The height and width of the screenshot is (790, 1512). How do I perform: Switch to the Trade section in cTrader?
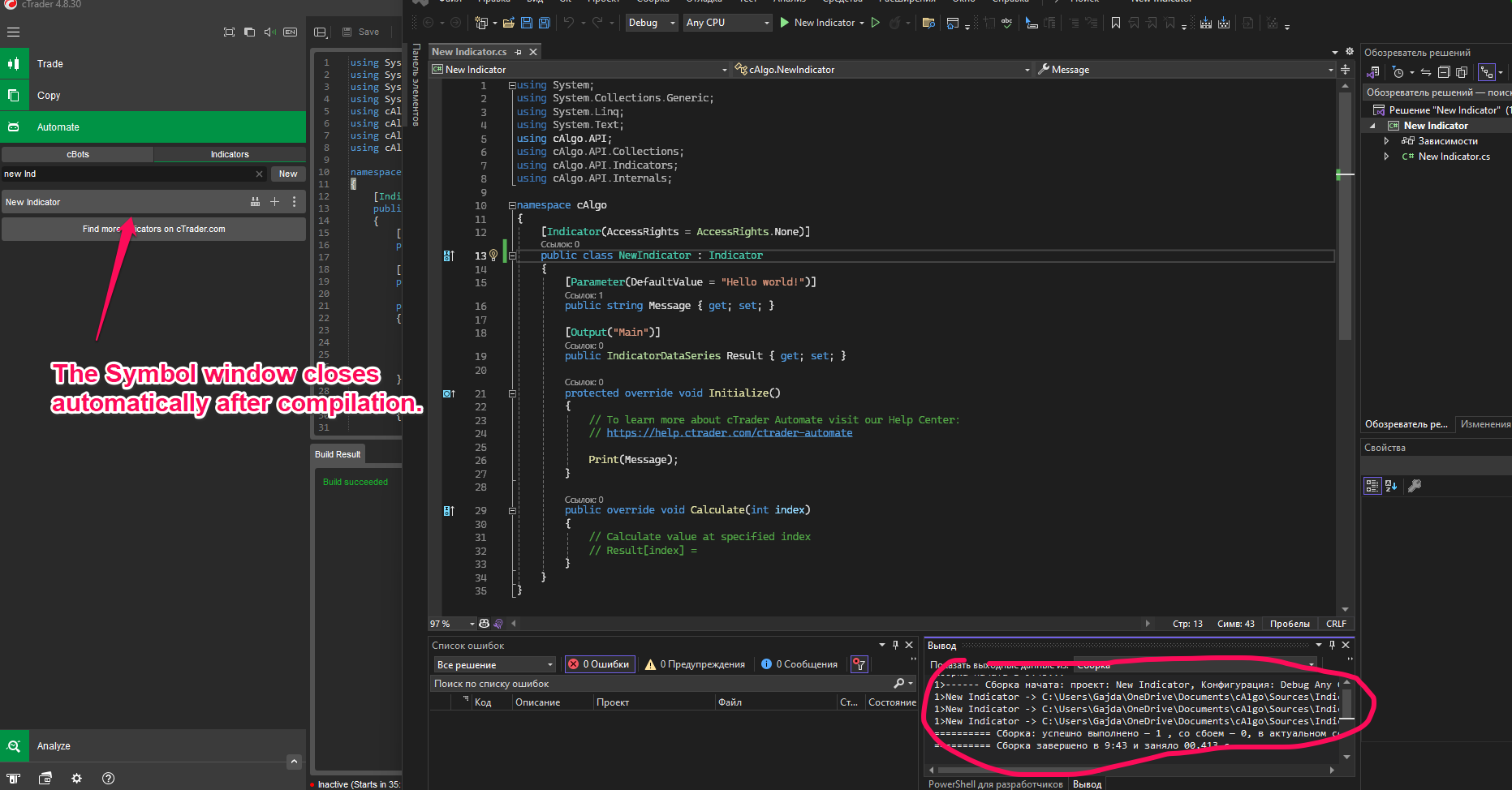tap(153, 63)
